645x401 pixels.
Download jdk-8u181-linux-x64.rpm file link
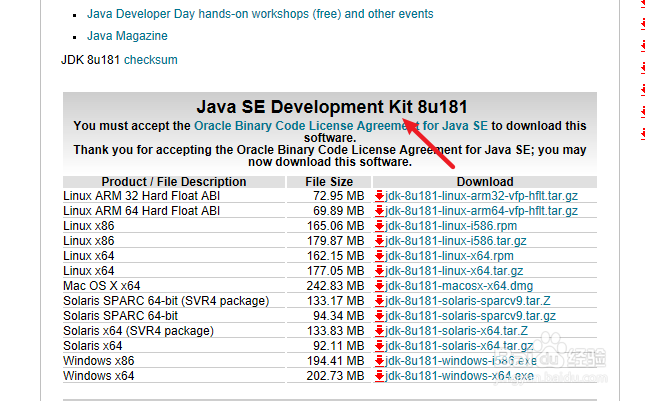pyautogui.click(x=449, y=256)
